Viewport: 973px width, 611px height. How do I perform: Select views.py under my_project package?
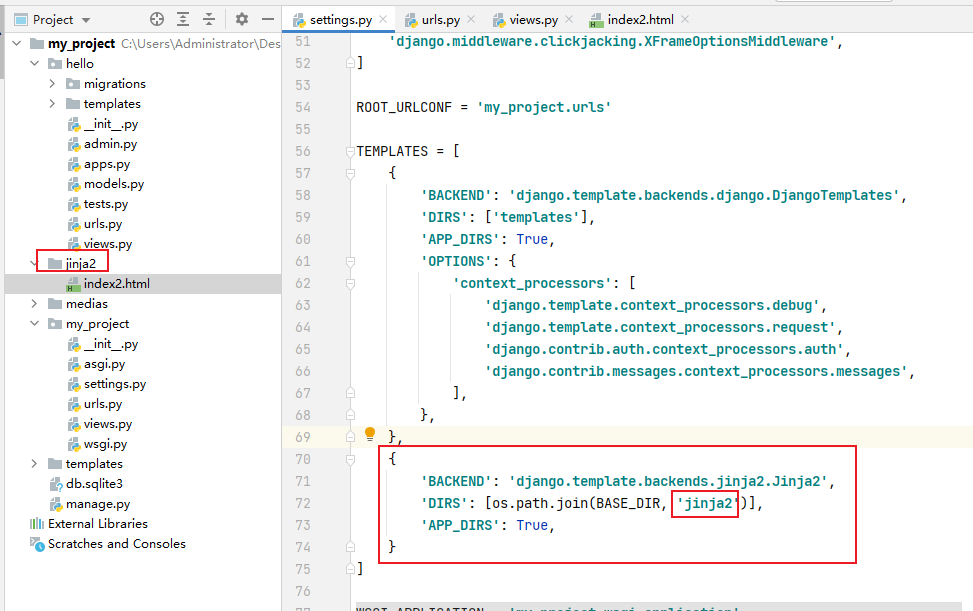108,424
